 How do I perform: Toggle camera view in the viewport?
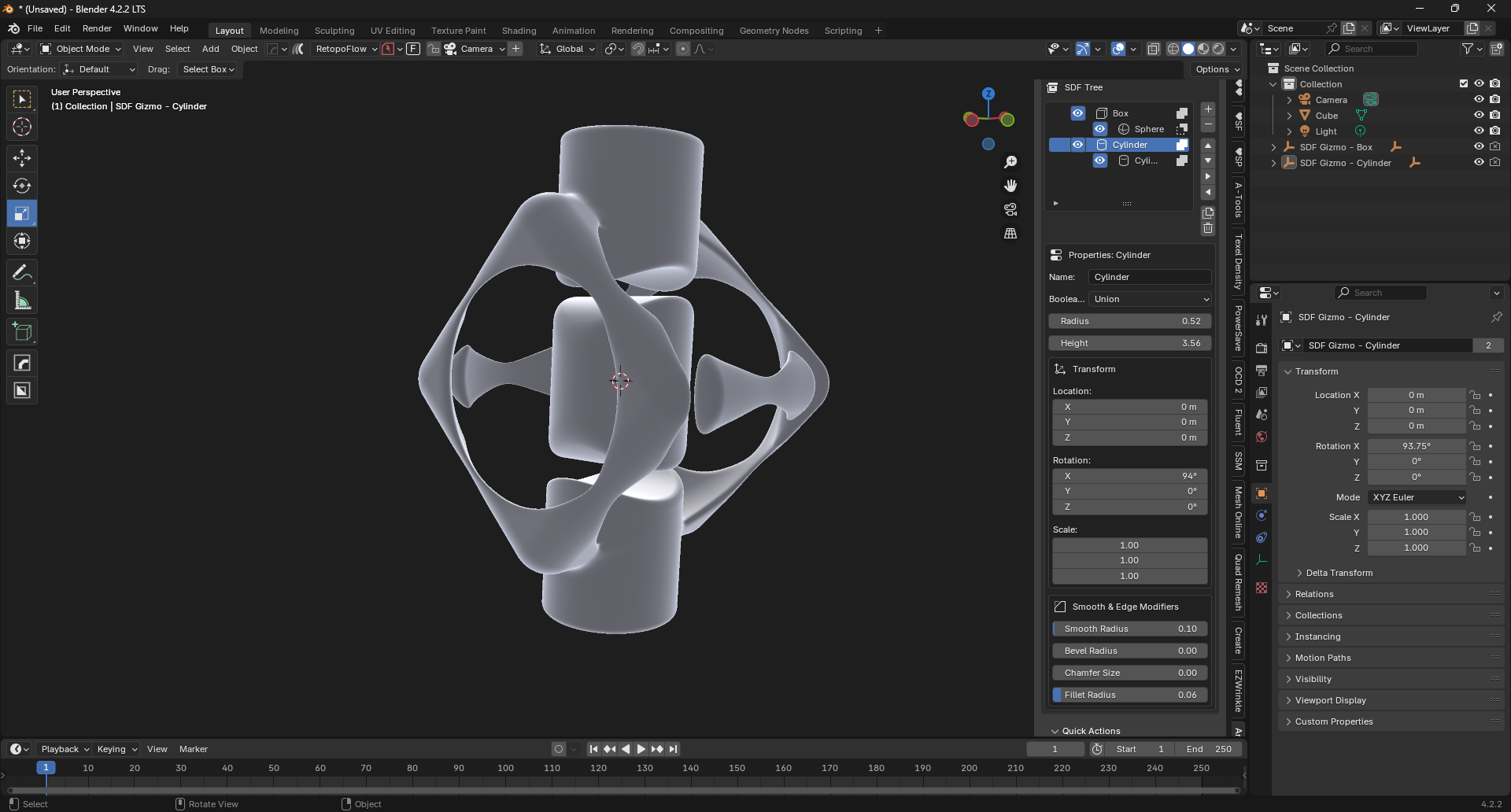point(1010,209)
